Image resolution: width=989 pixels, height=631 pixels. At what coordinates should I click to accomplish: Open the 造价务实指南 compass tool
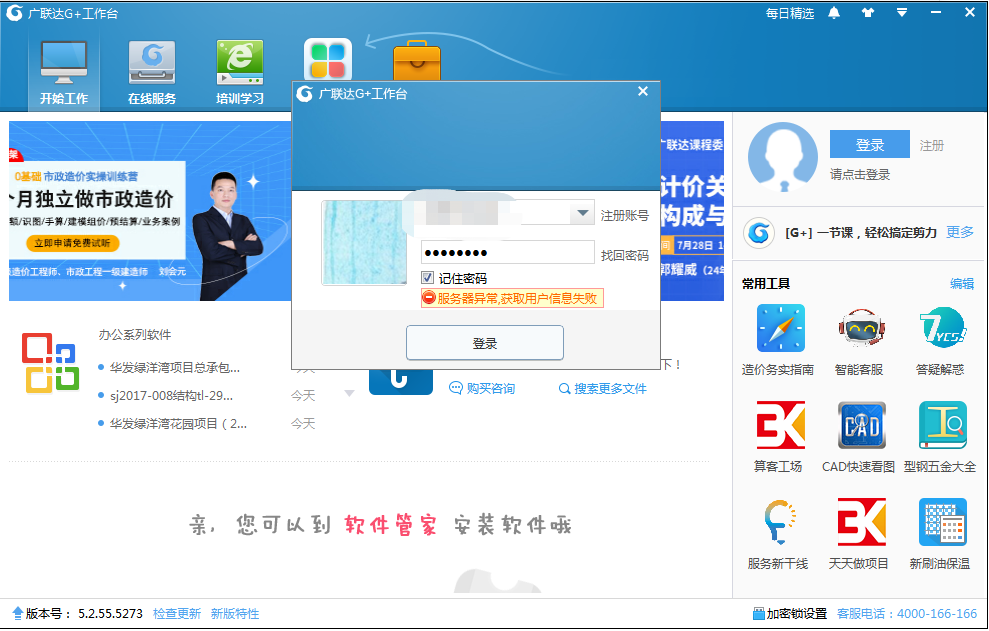click(780, 328)
